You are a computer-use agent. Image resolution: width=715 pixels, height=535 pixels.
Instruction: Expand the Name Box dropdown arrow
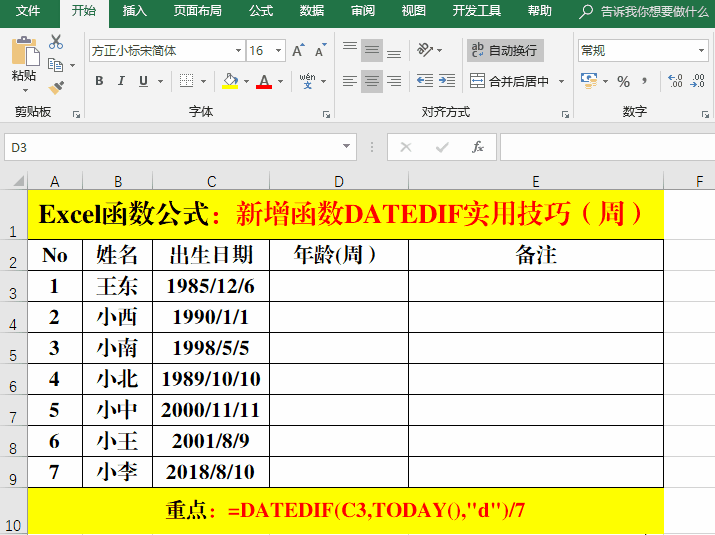pos(347,146)
